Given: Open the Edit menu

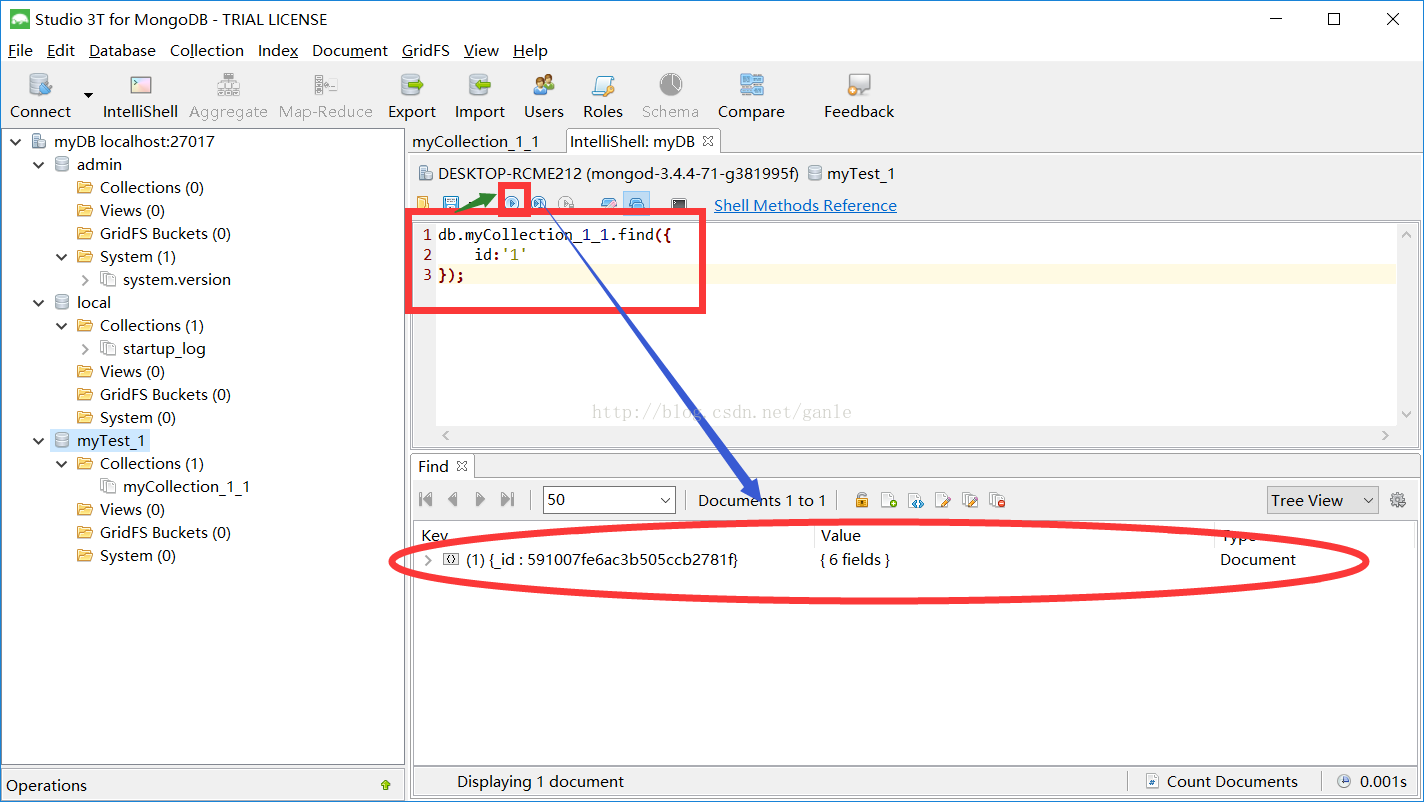Looking at the screenshot, I should [x=61, y=50].
